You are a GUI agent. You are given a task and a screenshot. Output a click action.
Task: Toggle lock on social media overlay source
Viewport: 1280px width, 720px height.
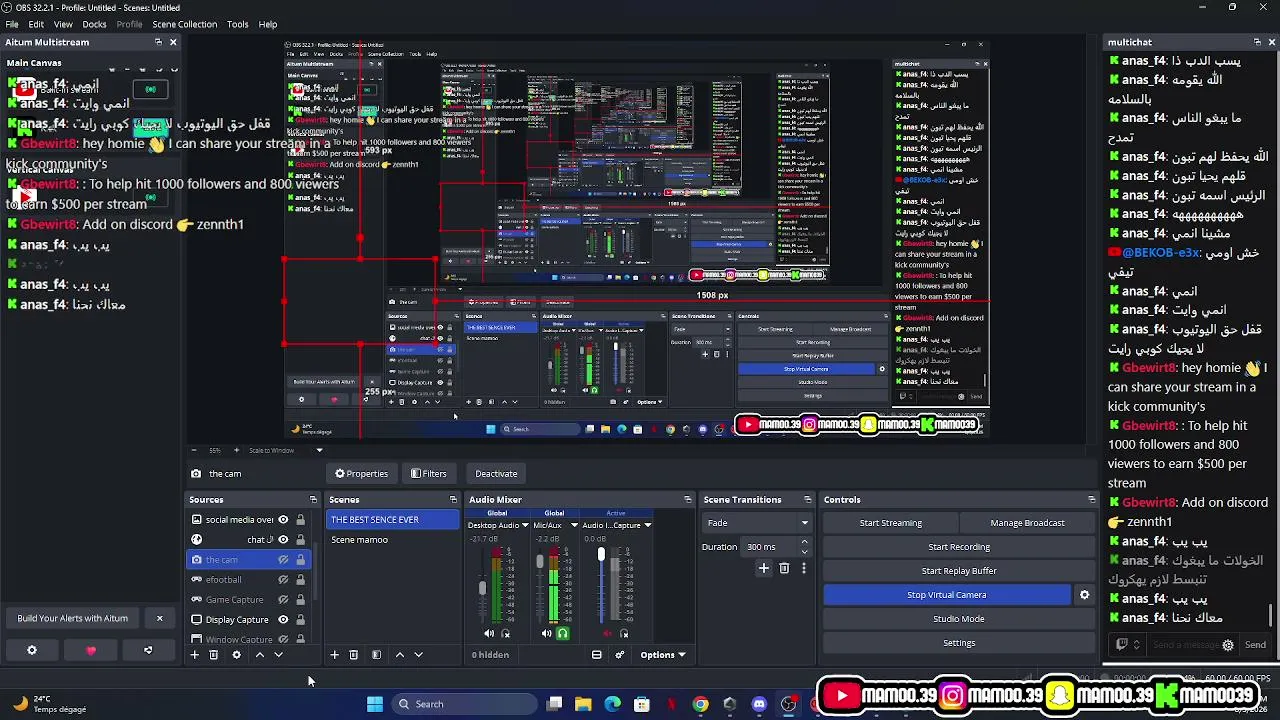(x=300, y=520)
